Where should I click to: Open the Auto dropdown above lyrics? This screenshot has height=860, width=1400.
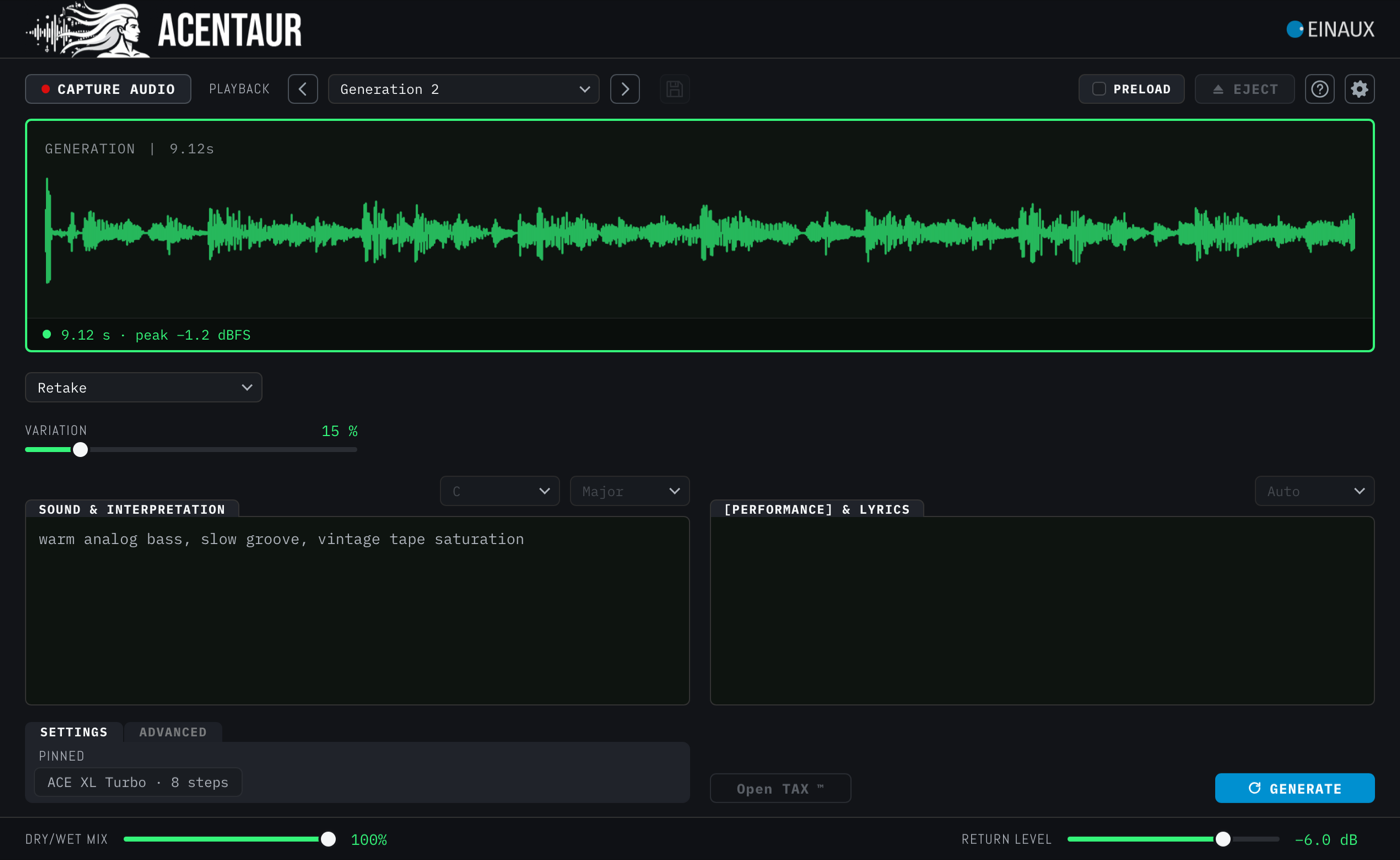click(x=1315, y=491)
